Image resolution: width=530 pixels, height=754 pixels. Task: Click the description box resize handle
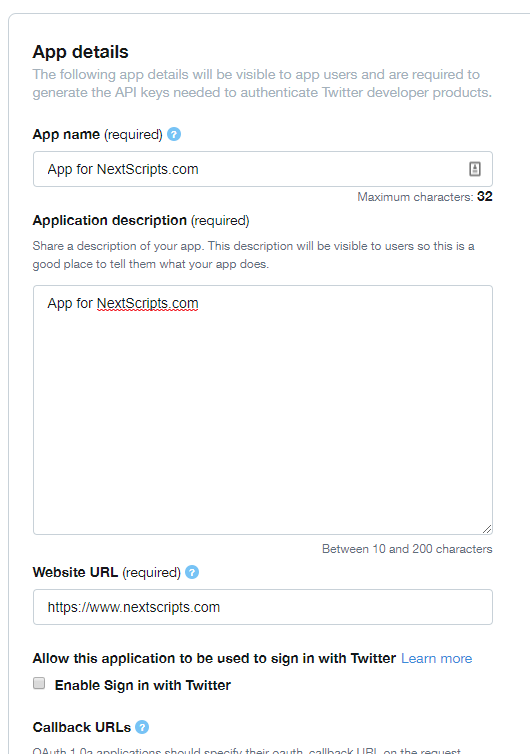tap(487, 529)
